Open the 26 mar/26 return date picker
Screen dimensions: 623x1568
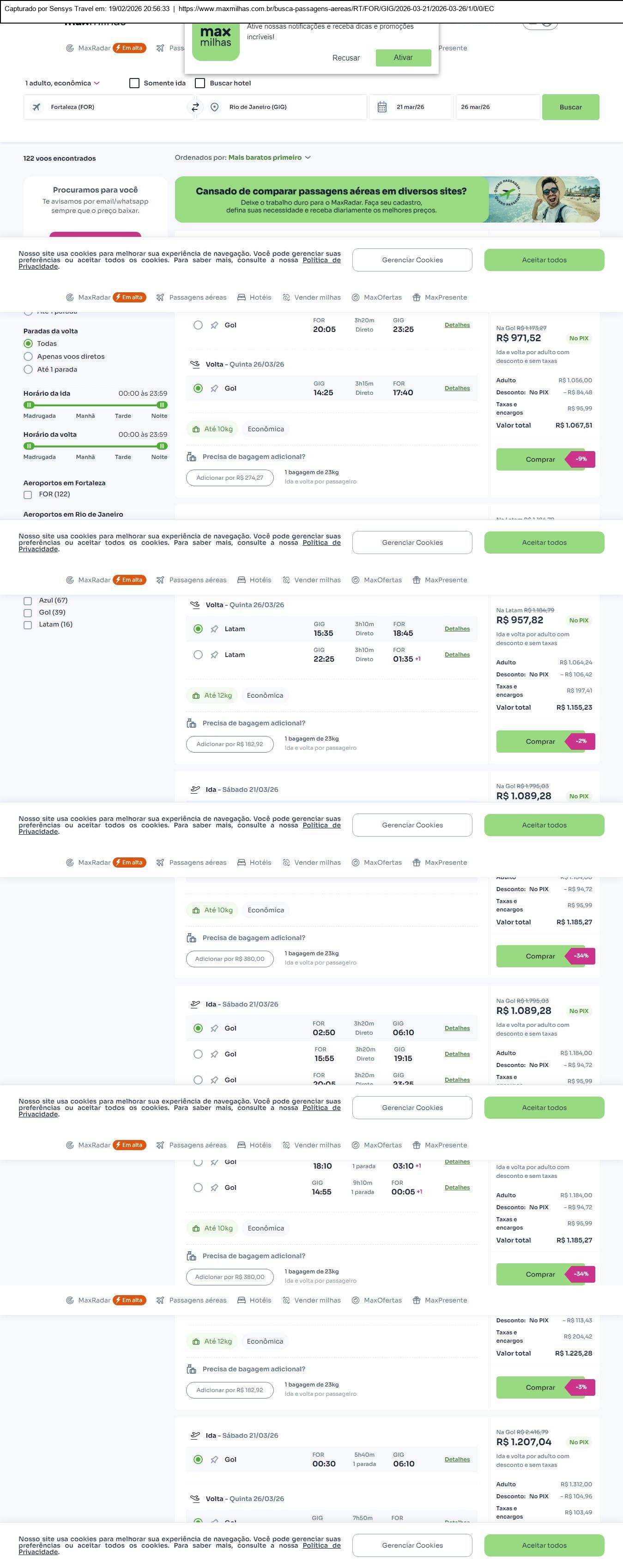497,107
